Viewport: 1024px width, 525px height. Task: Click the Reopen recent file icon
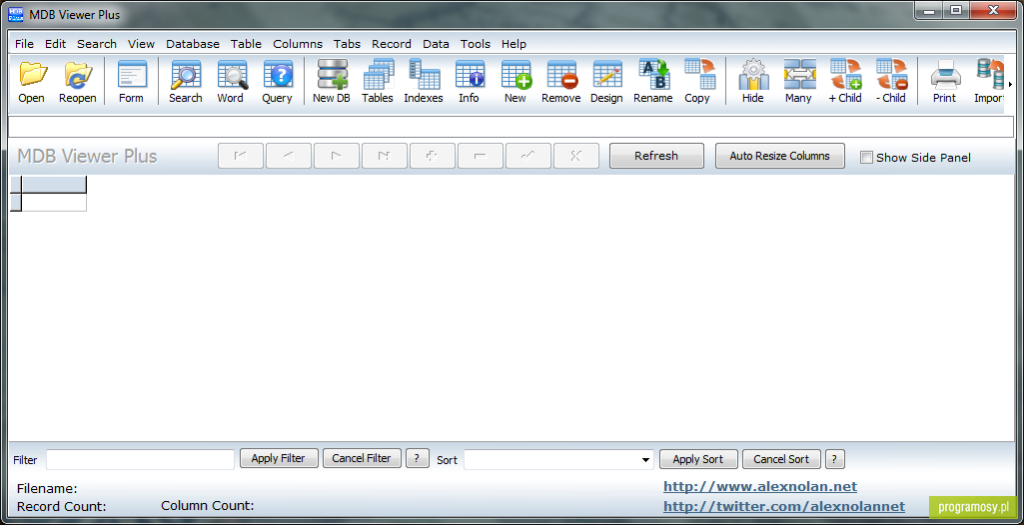click(x=78, y=81)
